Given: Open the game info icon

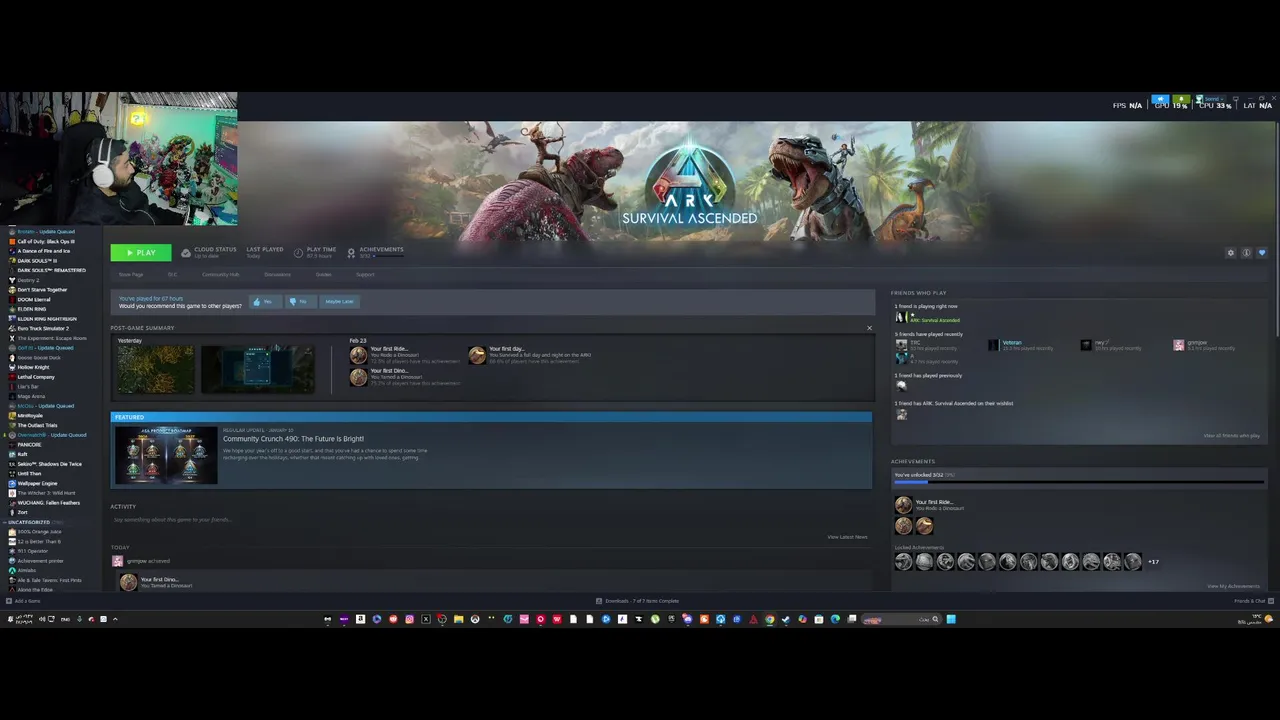Looking at the screenshot, I should point(1246,253).
